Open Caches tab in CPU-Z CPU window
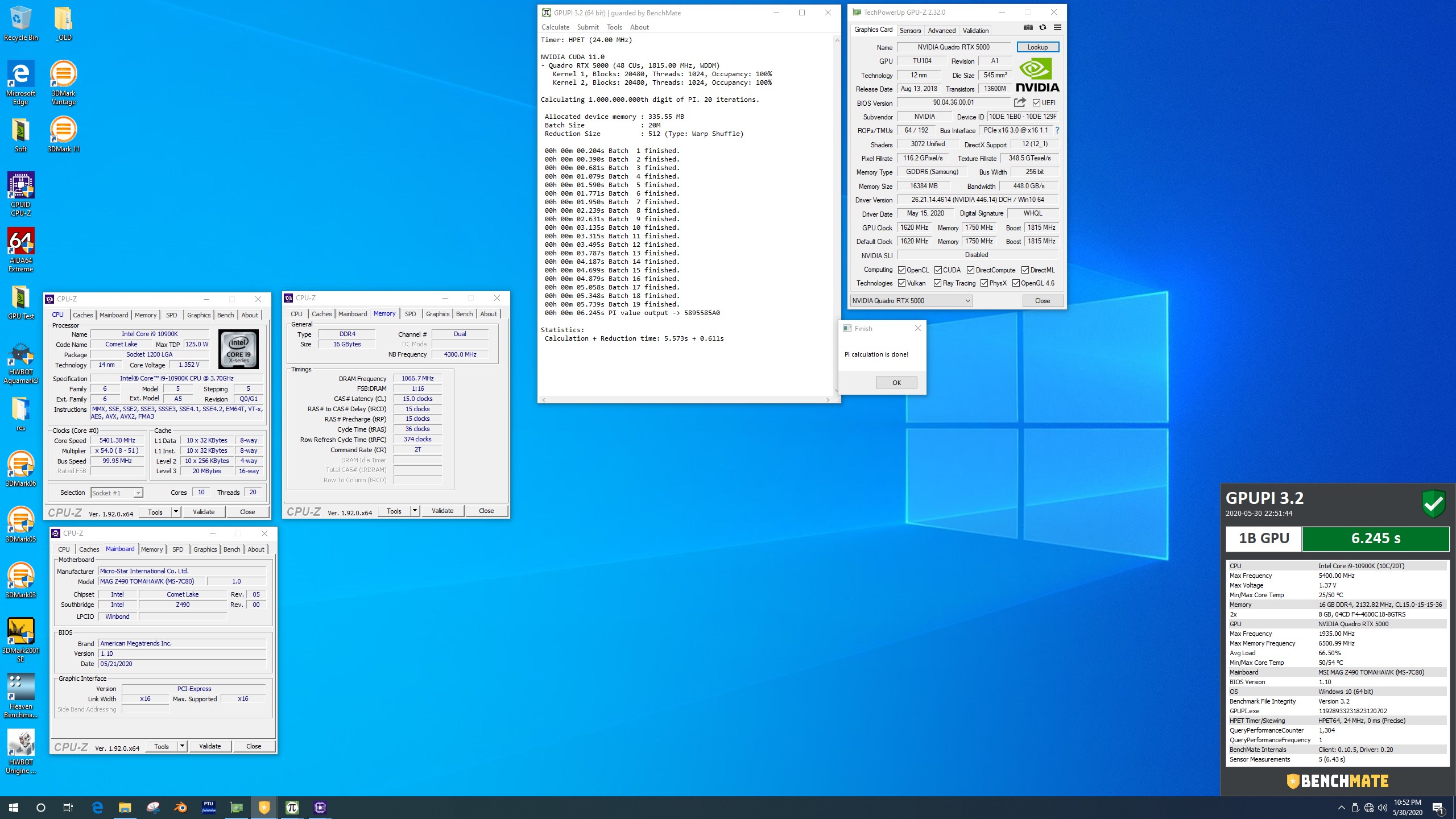The image size is (1456, 819). point(82,315)
